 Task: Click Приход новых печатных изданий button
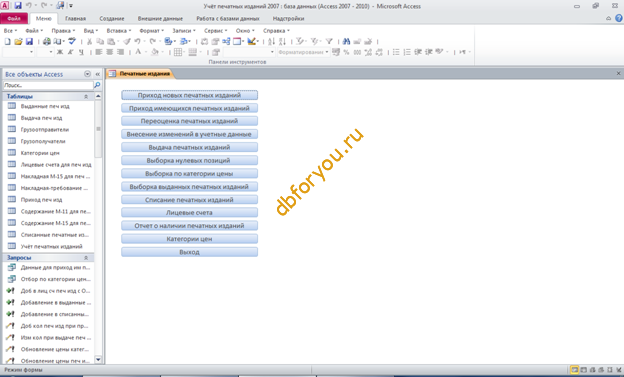[x=189, y=95]
